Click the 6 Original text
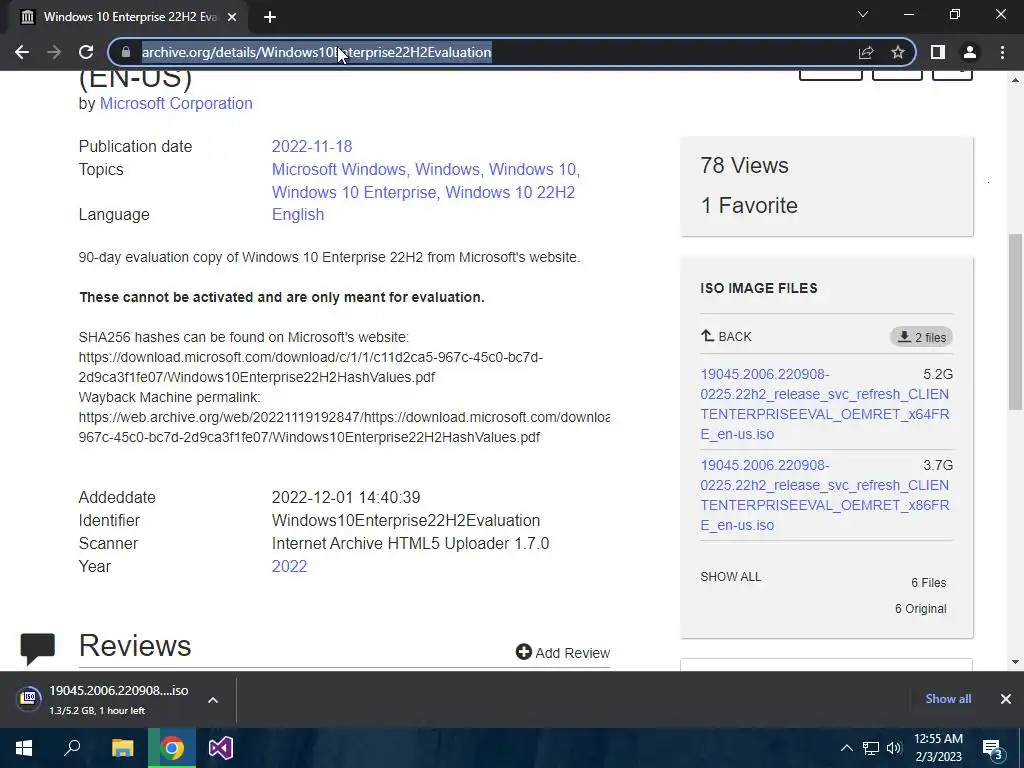This screenshot has width=1024, height=768. point(920,609)
